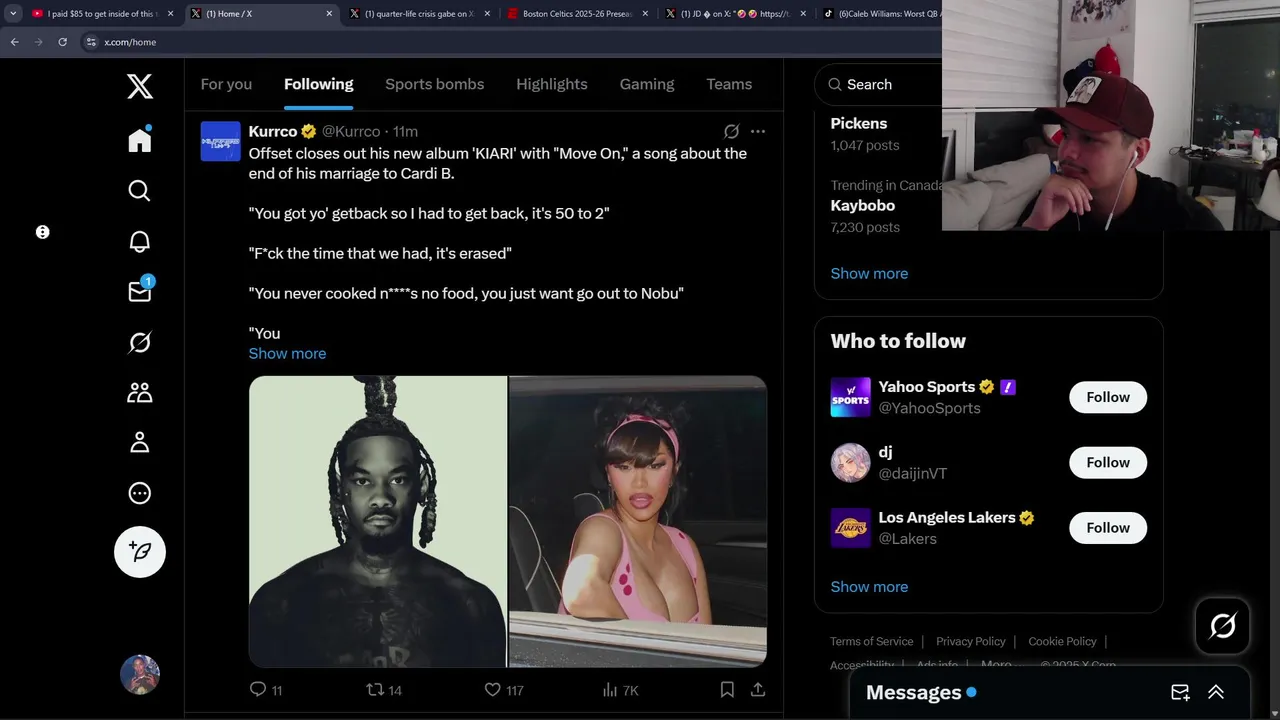The image size is (1280, 720).
Task: Open Explore magnifier icon in sidebar
Action: tap(140, 190)
